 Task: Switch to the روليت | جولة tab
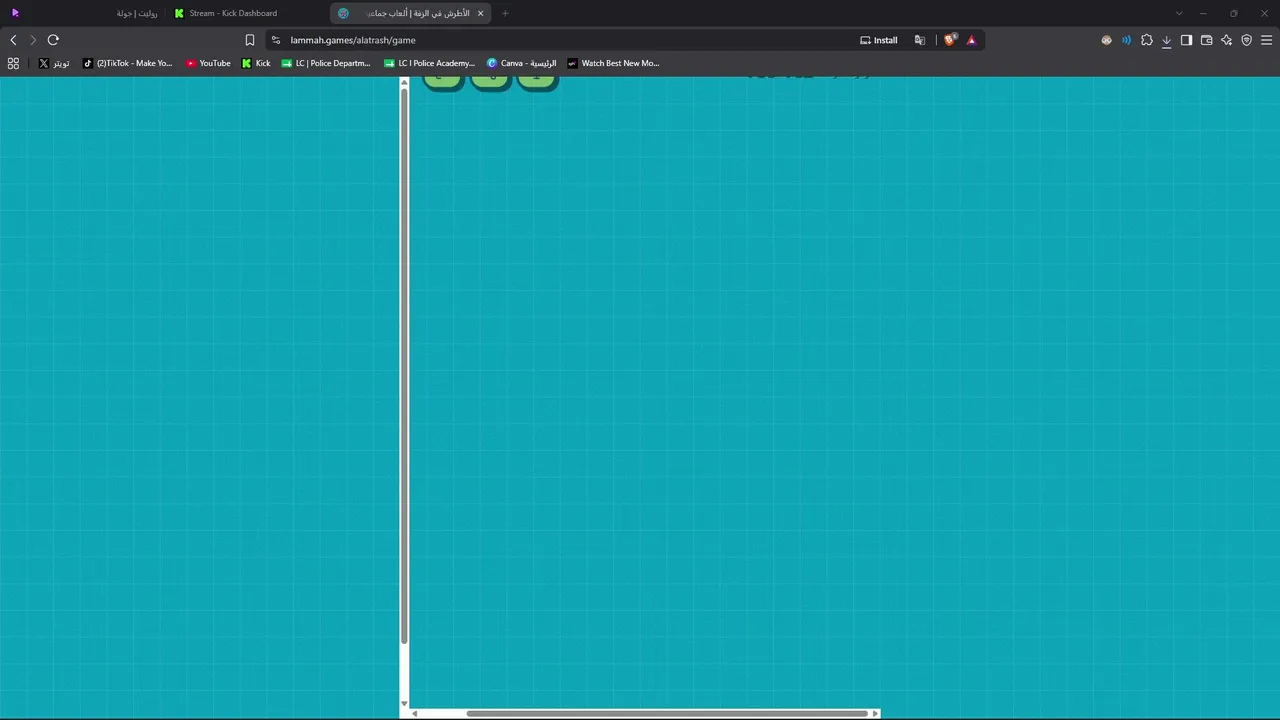point(84,13)
